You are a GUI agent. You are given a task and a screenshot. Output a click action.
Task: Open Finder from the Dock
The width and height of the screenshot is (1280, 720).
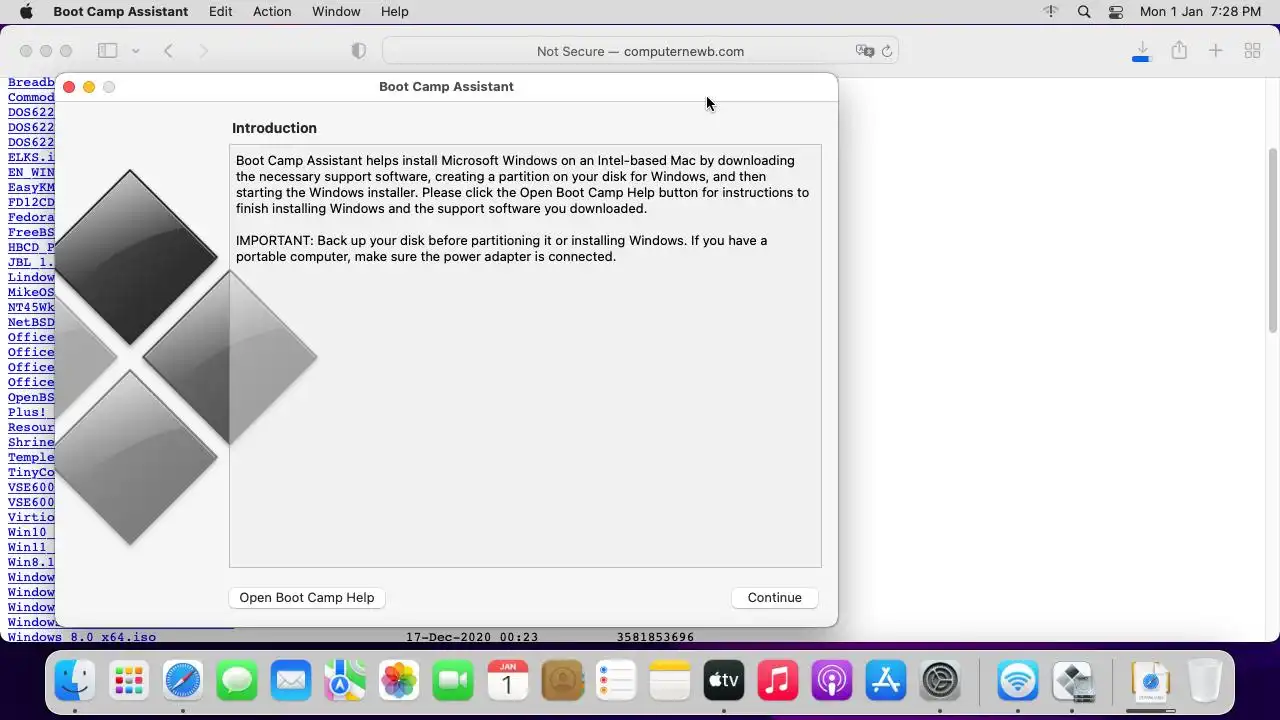[75, 682]
